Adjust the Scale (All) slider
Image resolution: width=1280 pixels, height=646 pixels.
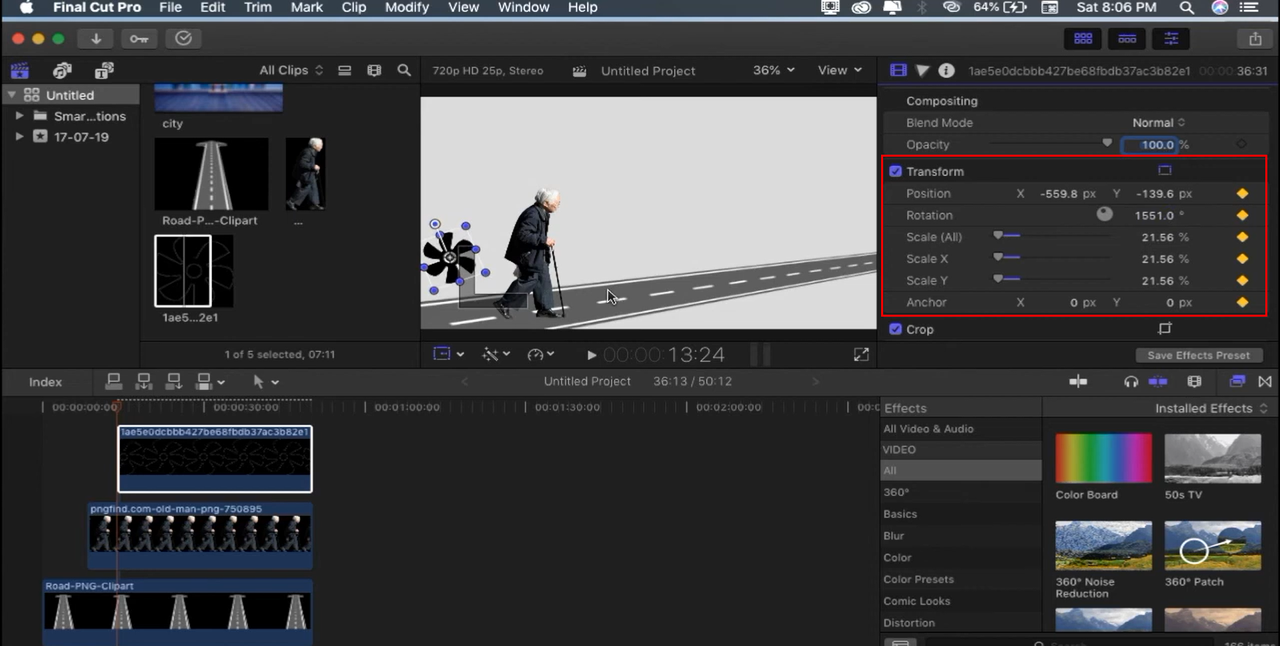(998, 237)
